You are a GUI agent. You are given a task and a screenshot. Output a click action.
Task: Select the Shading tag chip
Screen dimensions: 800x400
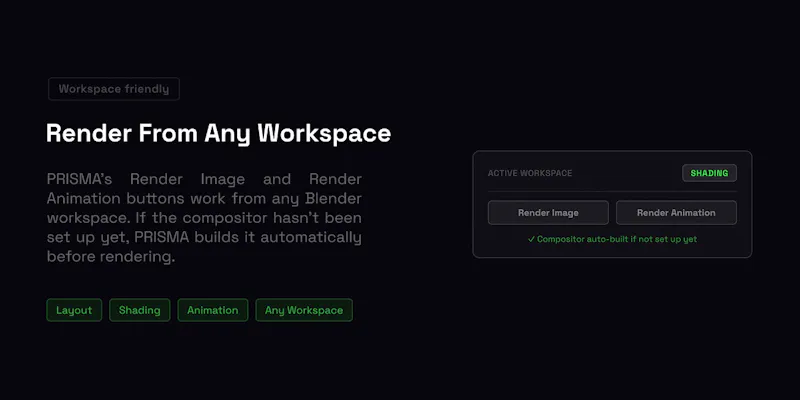[x=139, y=310]
